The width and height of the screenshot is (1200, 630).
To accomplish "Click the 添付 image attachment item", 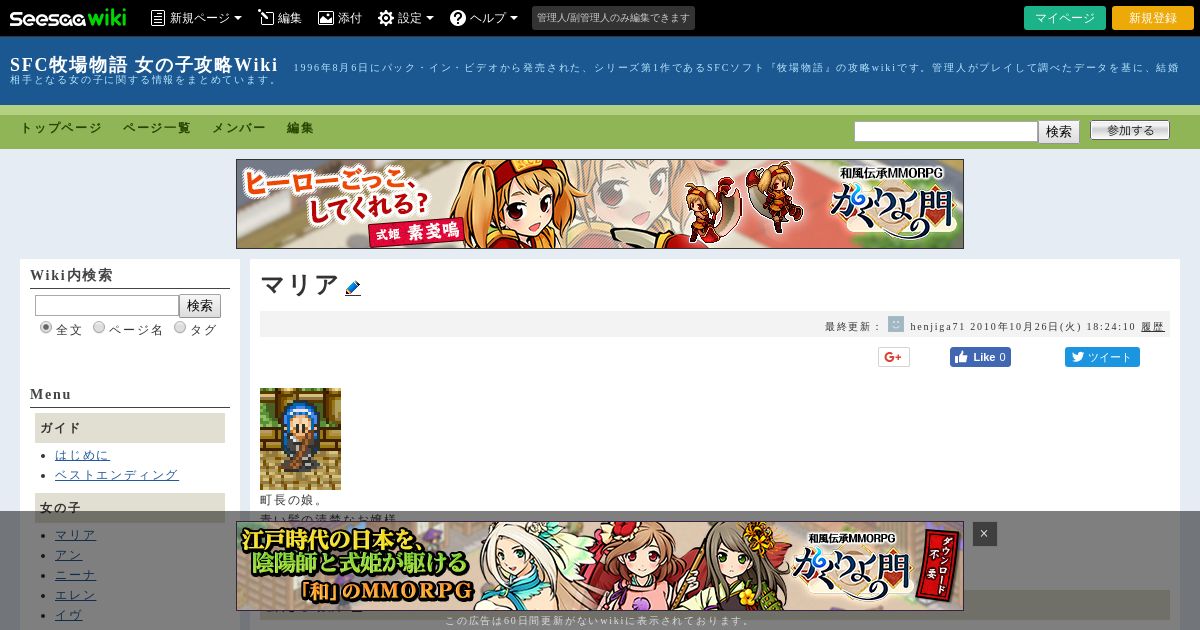I will click(340, 18).
